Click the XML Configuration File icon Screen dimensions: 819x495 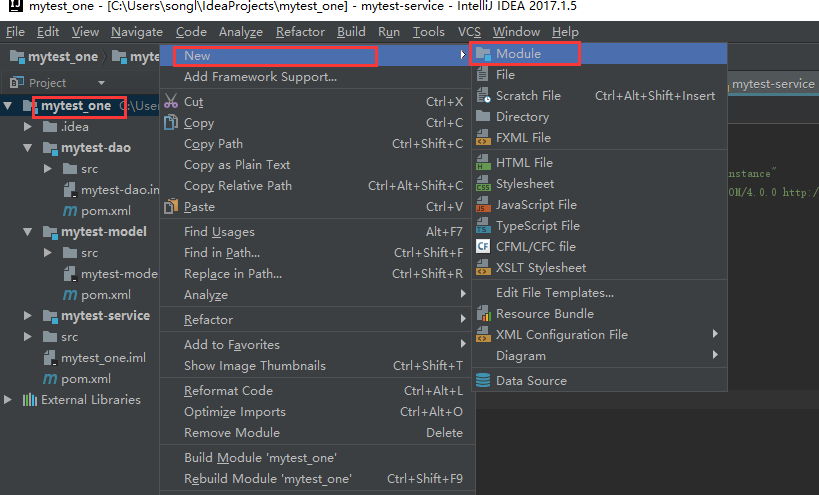click(483, 335)
